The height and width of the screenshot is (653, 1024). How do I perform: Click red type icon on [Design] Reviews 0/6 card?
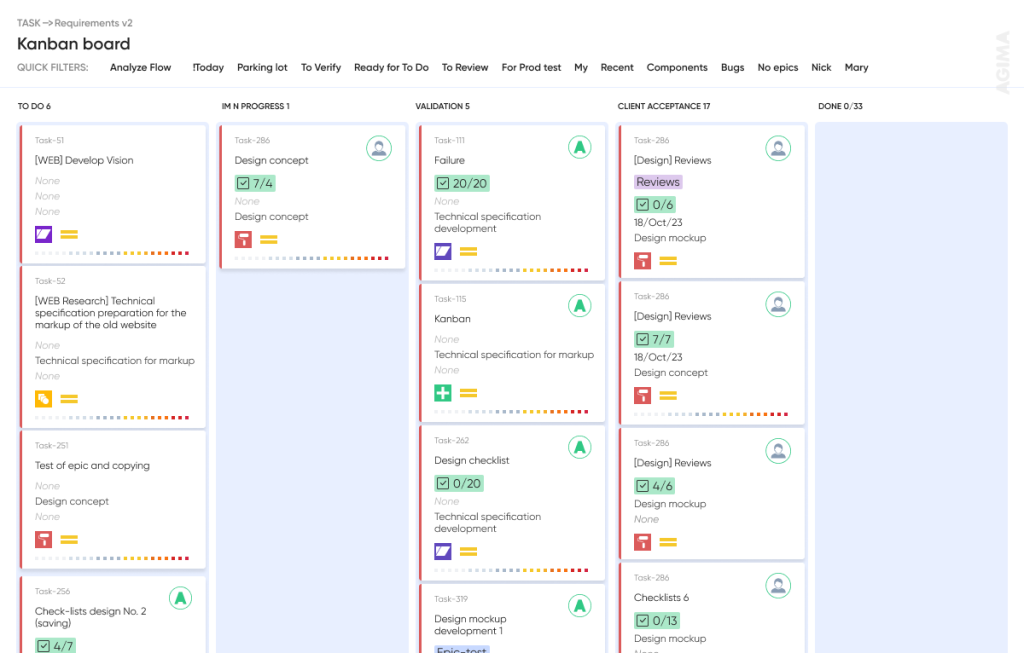coord(643,261)
